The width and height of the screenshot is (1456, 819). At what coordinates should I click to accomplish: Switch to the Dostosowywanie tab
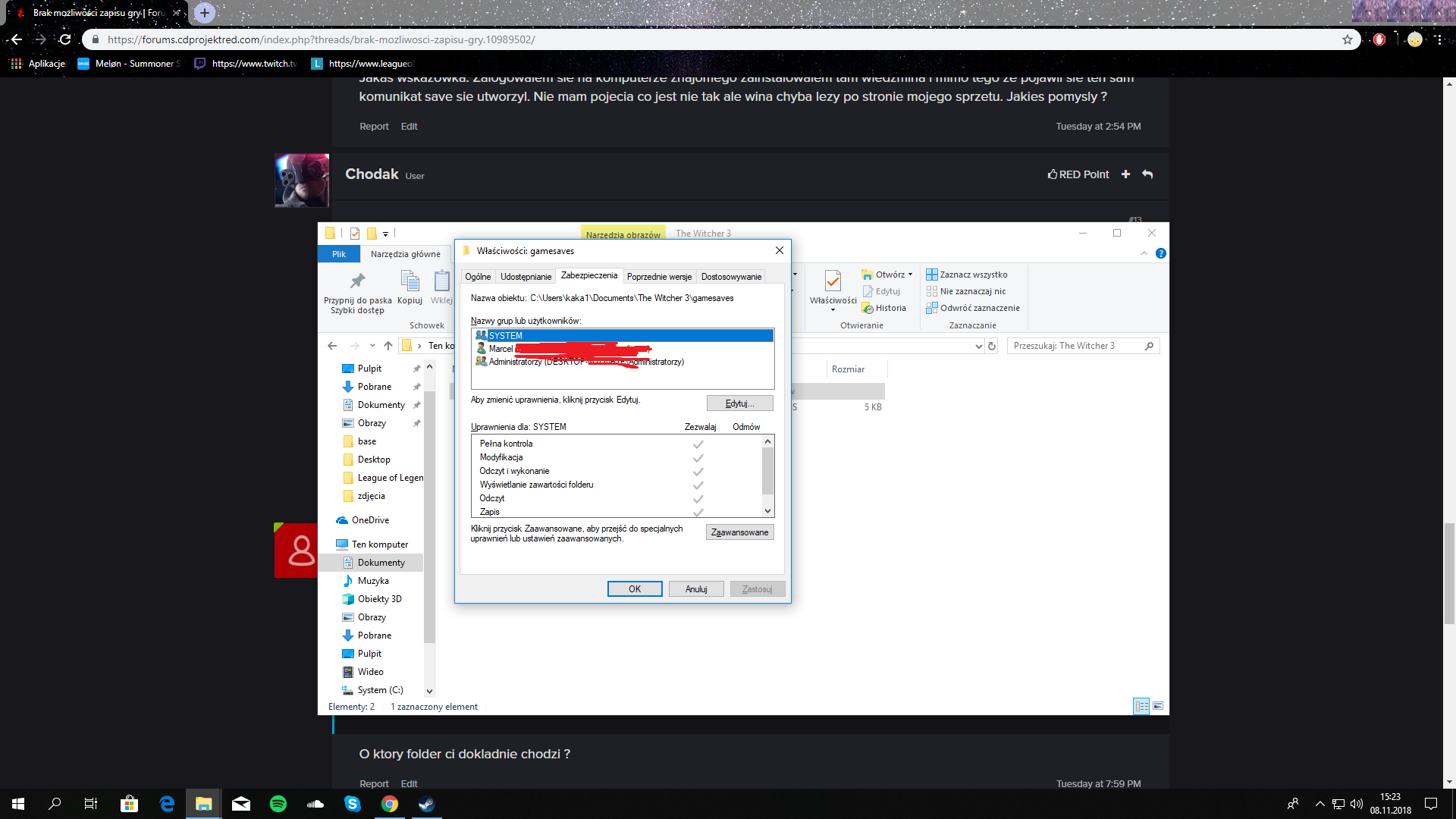point(731,277)
